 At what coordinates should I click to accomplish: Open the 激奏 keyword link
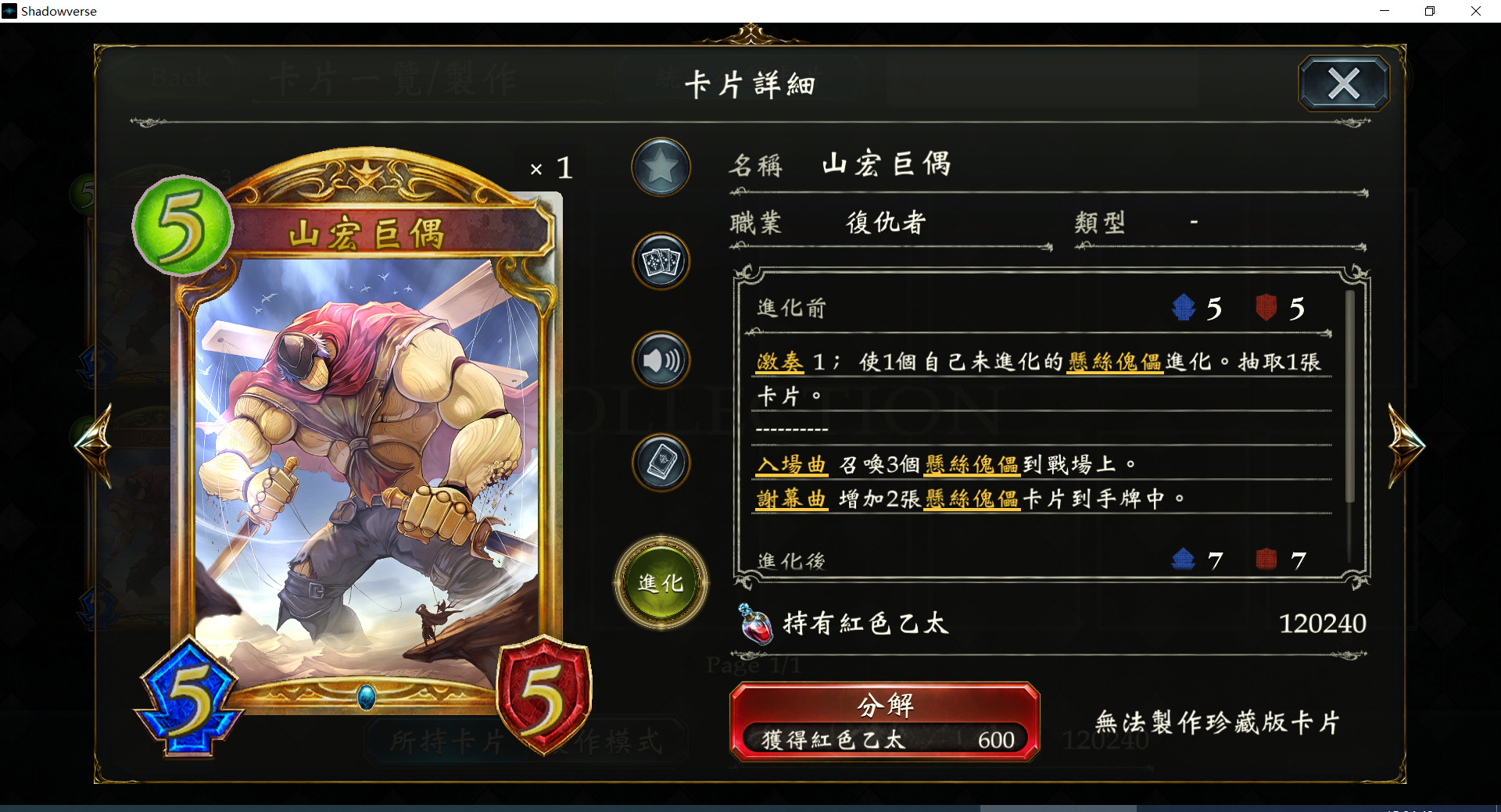point(779,362)
